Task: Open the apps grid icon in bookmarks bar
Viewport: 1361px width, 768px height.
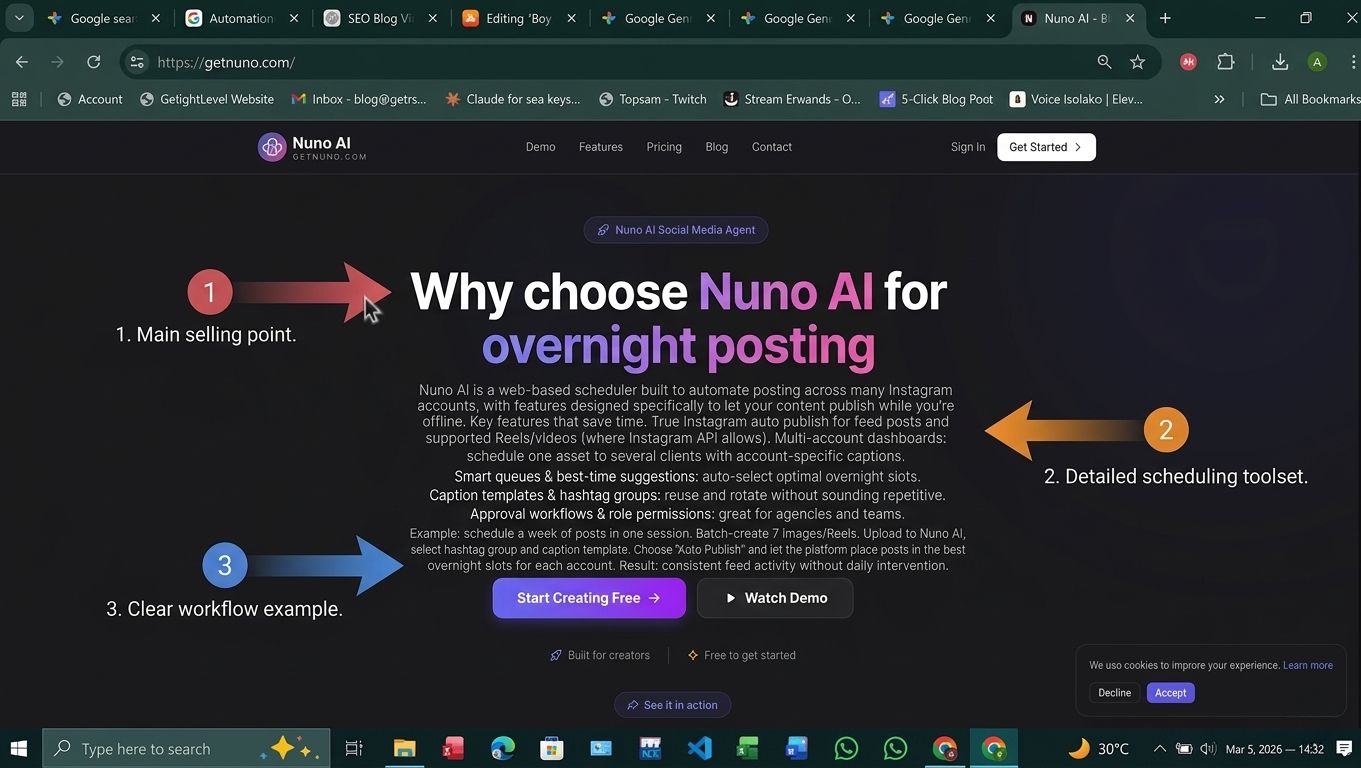Action: point(19,99)
